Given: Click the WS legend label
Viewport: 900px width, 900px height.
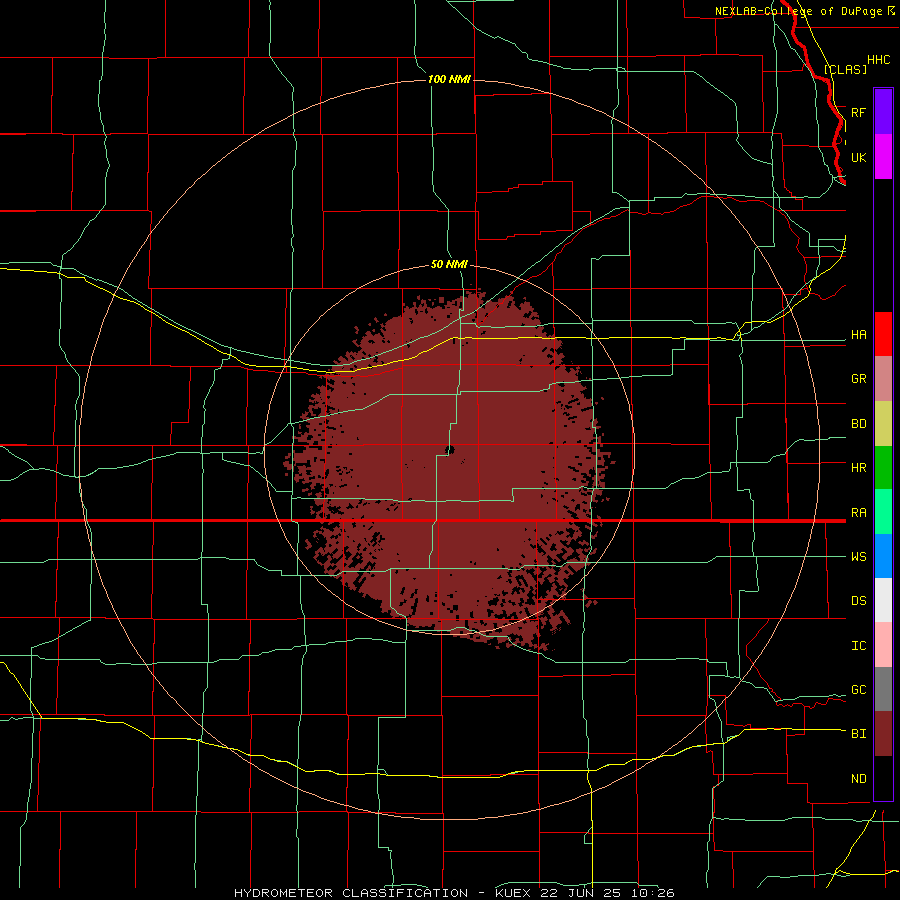Looking at the screenshot, I should (858, 557).
